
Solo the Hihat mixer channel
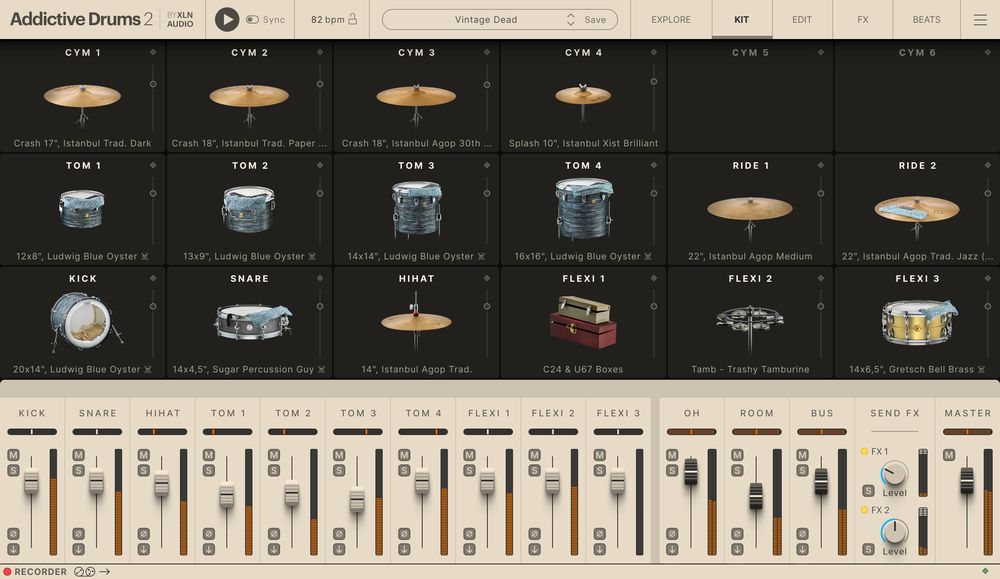pos(143,470)
